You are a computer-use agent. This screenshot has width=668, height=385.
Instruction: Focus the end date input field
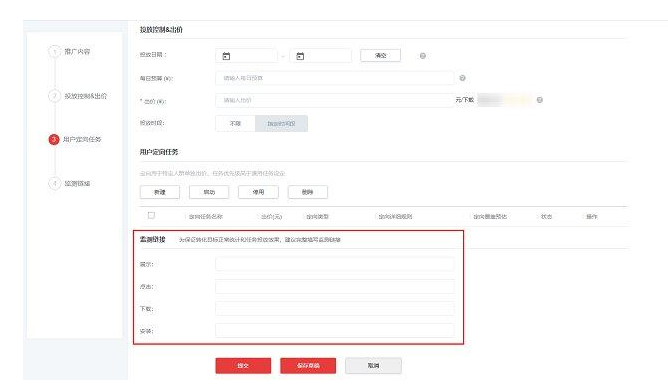(x=321, y=56)
